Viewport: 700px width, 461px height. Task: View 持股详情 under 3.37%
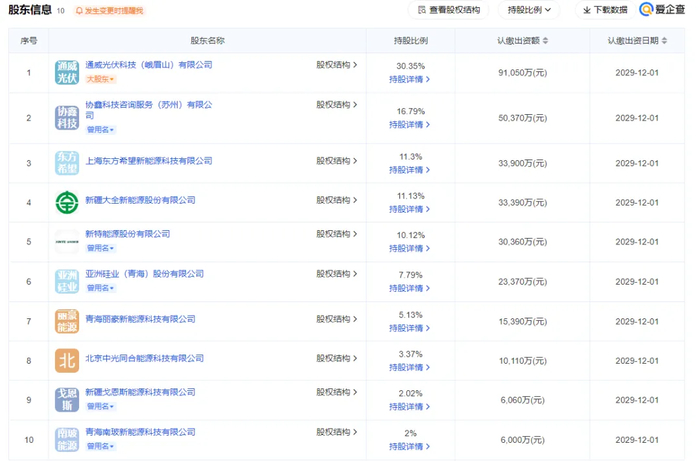[409, 368]
